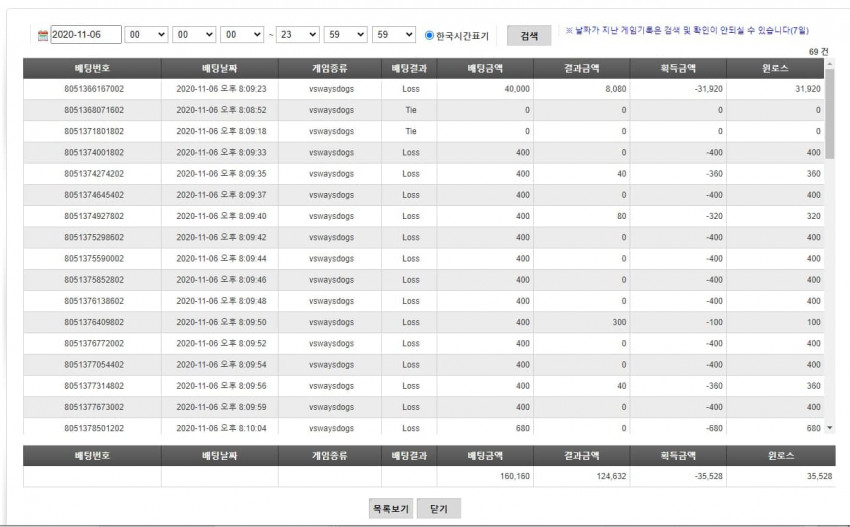Image resolution: width=850 pixels, height=527 pixels.
Task: Select bet number 8051366167002
Action: [x=94, y=89]
